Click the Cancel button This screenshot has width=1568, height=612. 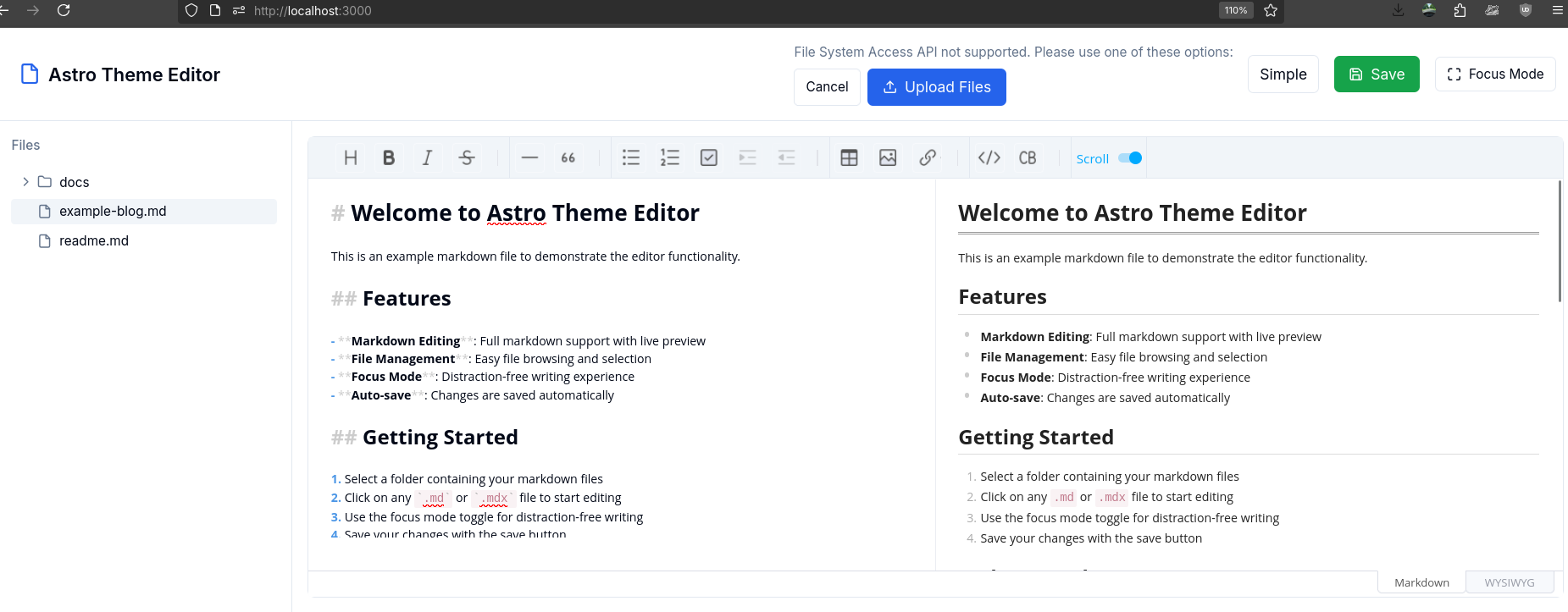coord(827,87)
